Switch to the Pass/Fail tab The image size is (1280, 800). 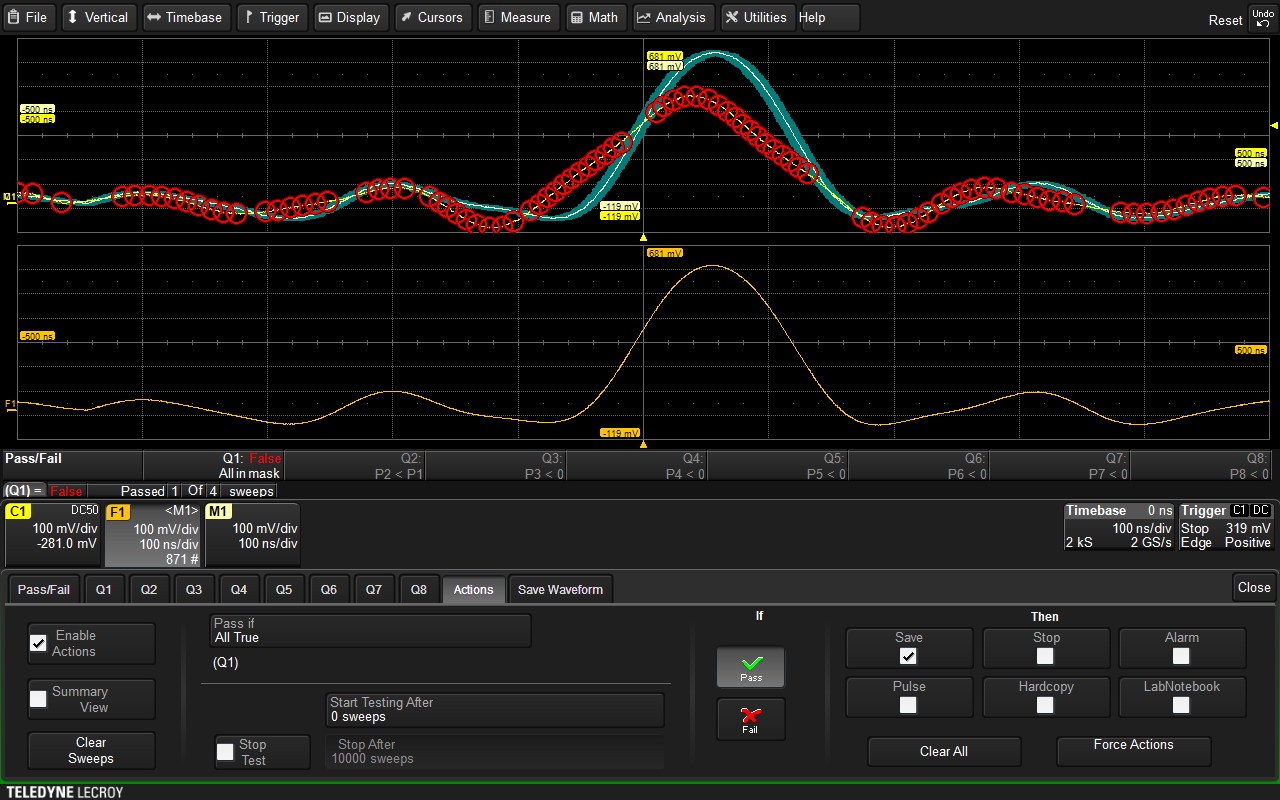click(x=44, y=589)
